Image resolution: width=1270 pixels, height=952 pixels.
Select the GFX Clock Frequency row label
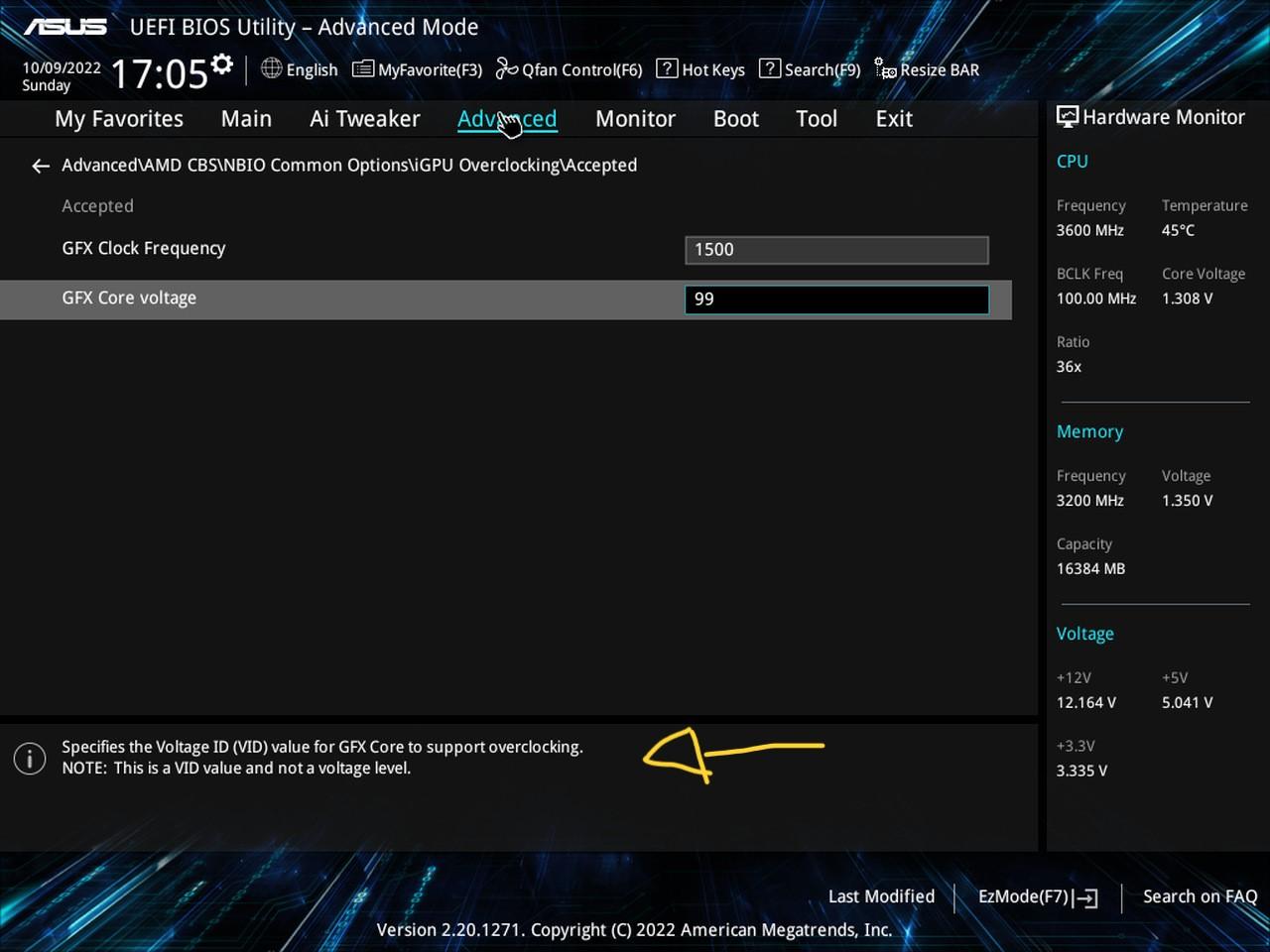pos(144,248)
